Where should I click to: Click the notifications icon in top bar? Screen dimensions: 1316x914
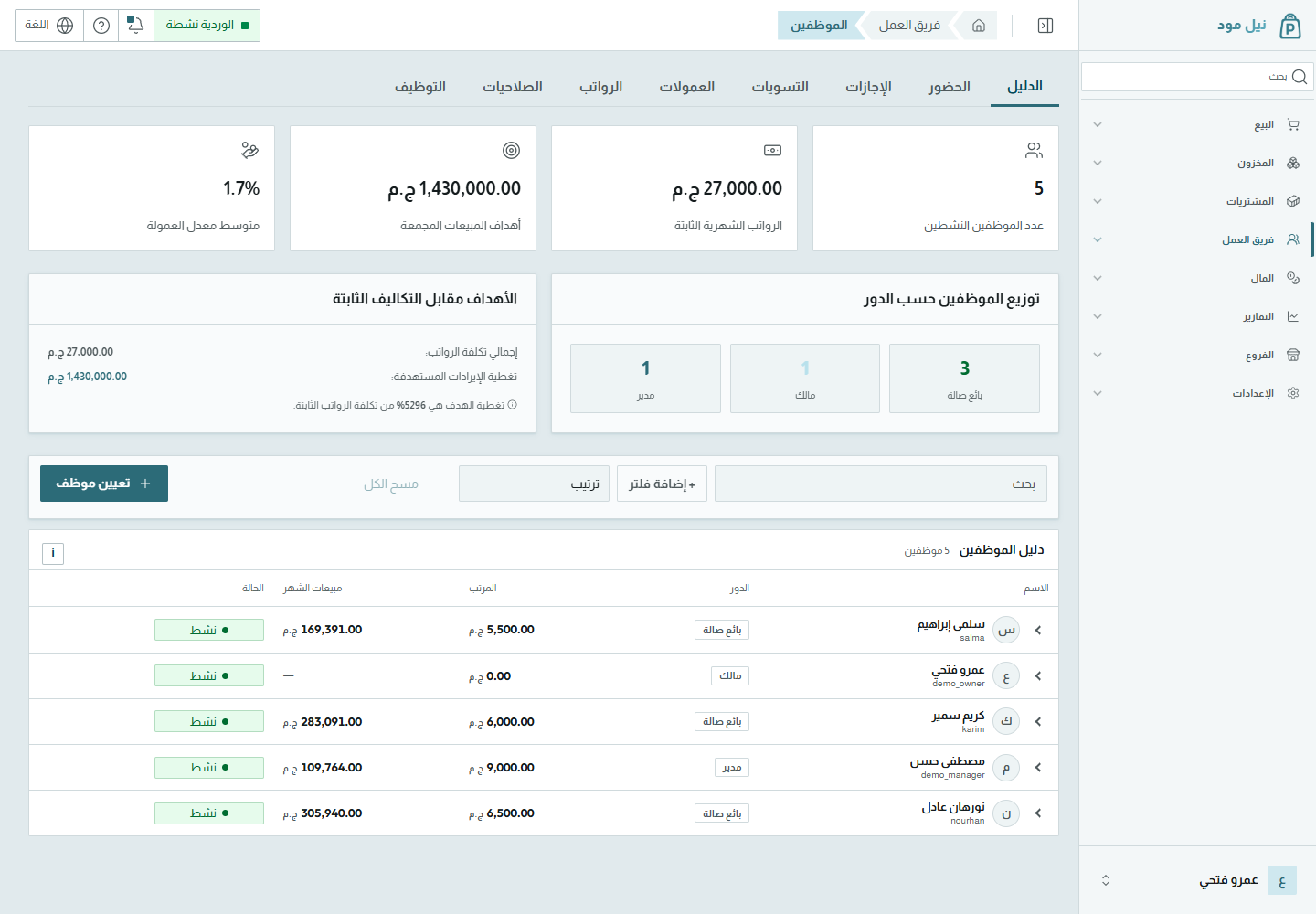coord(135,26)
